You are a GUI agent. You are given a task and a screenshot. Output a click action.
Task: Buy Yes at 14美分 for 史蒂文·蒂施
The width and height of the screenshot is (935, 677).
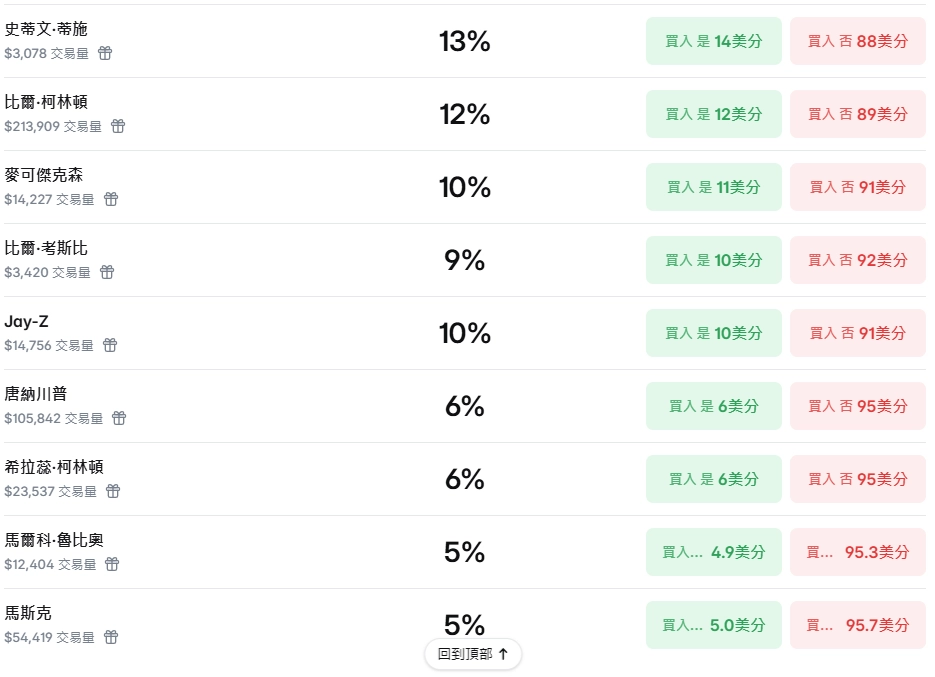(x=713, y=41)
